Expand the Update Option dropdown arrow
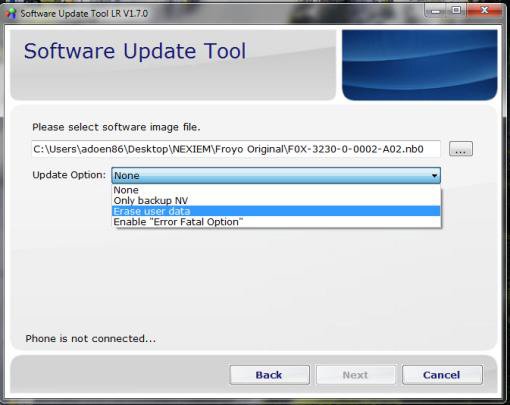510x405 pixels. (x=434, y=175)
